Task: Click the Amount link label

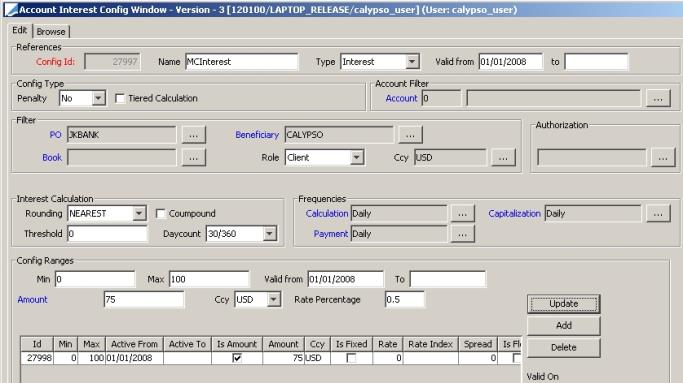Action: (32, 300)
